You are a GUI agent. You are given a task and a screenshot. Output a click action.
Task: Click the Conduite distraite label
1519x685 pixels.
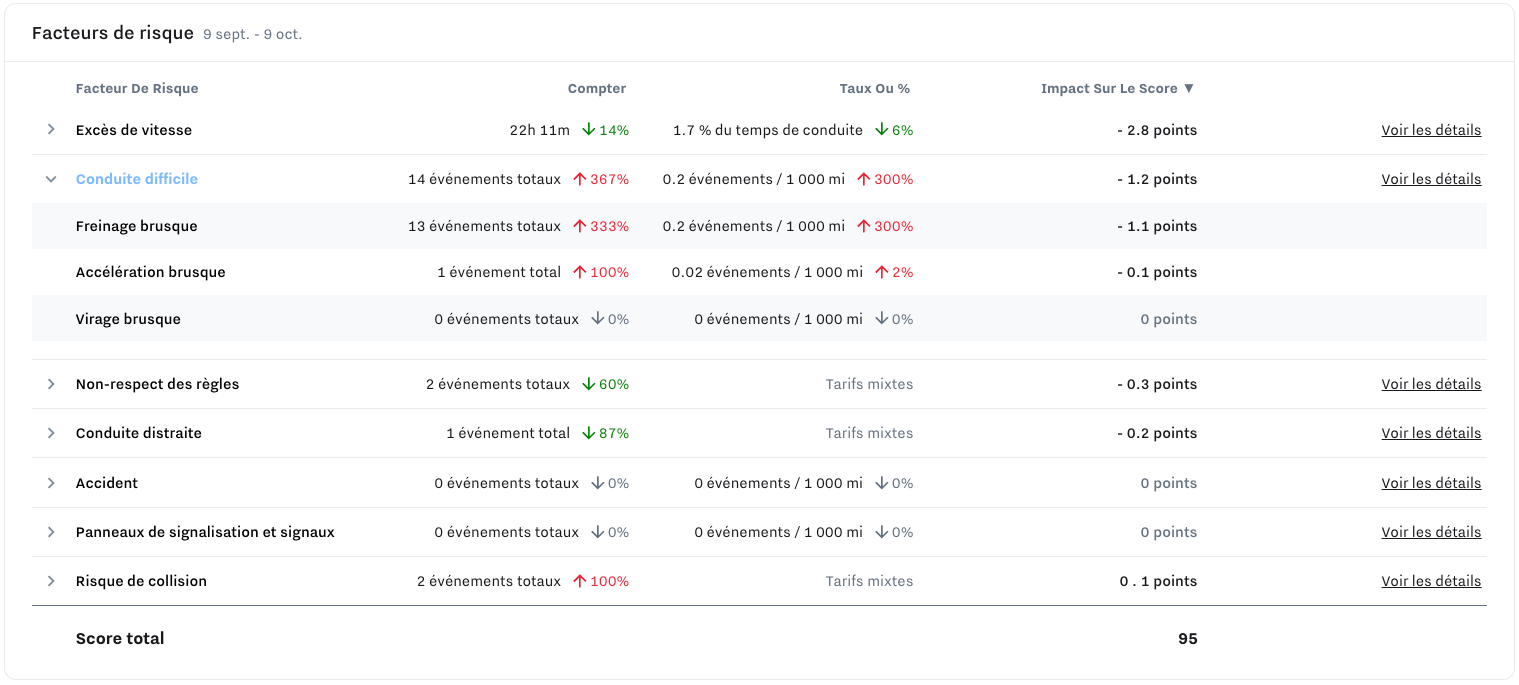pos(139,433)
